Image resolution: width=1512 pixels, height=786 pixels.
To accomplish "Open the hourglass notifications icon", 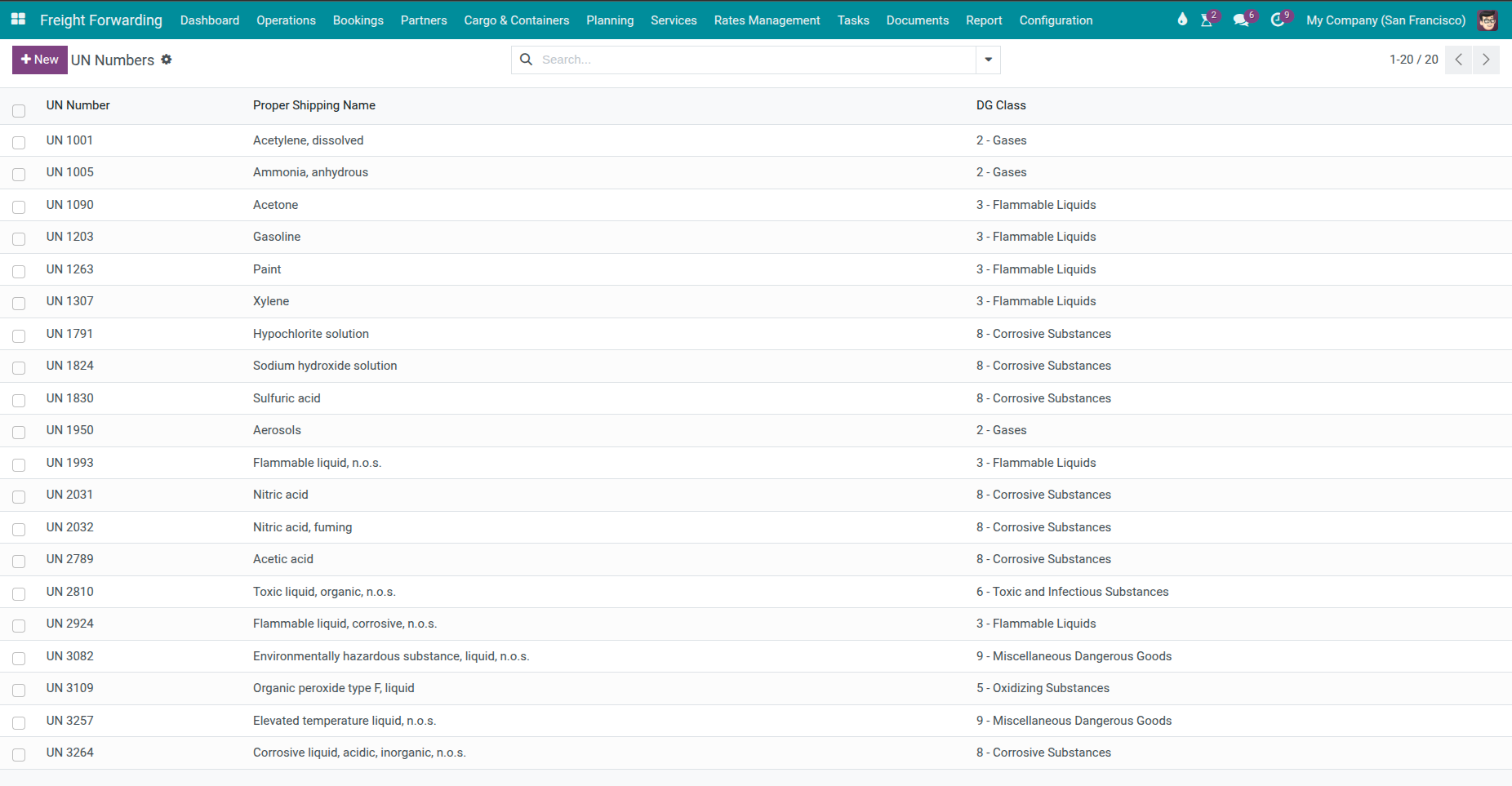I will point(1207,20).
